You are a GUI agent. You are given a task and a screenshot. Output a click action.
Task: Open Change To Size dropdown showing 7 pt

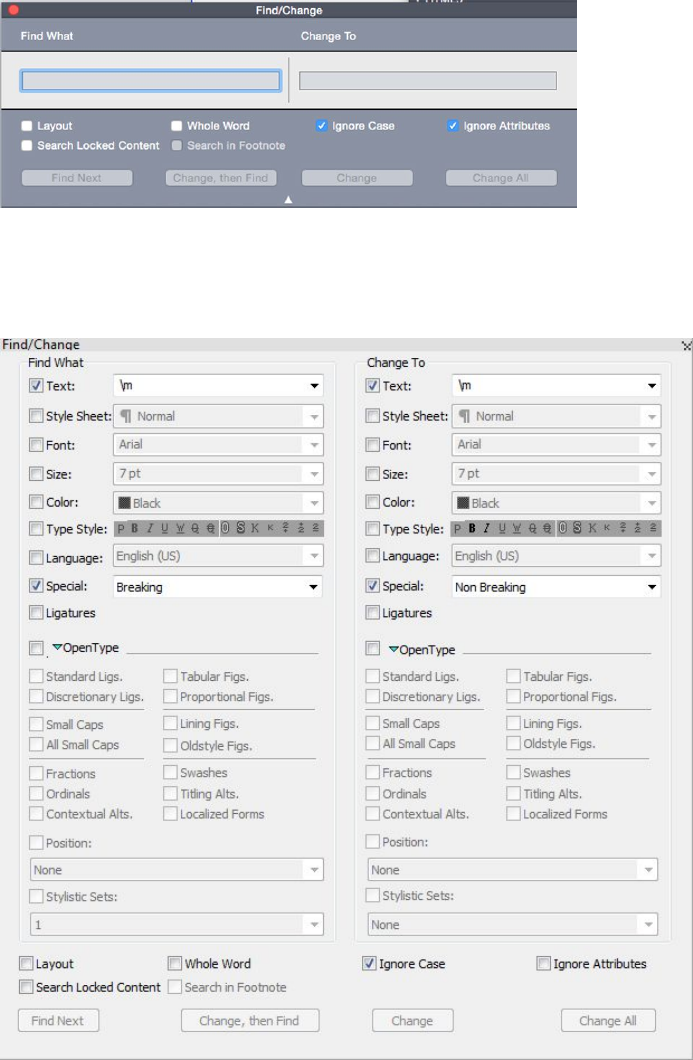[x=556, y=474]
